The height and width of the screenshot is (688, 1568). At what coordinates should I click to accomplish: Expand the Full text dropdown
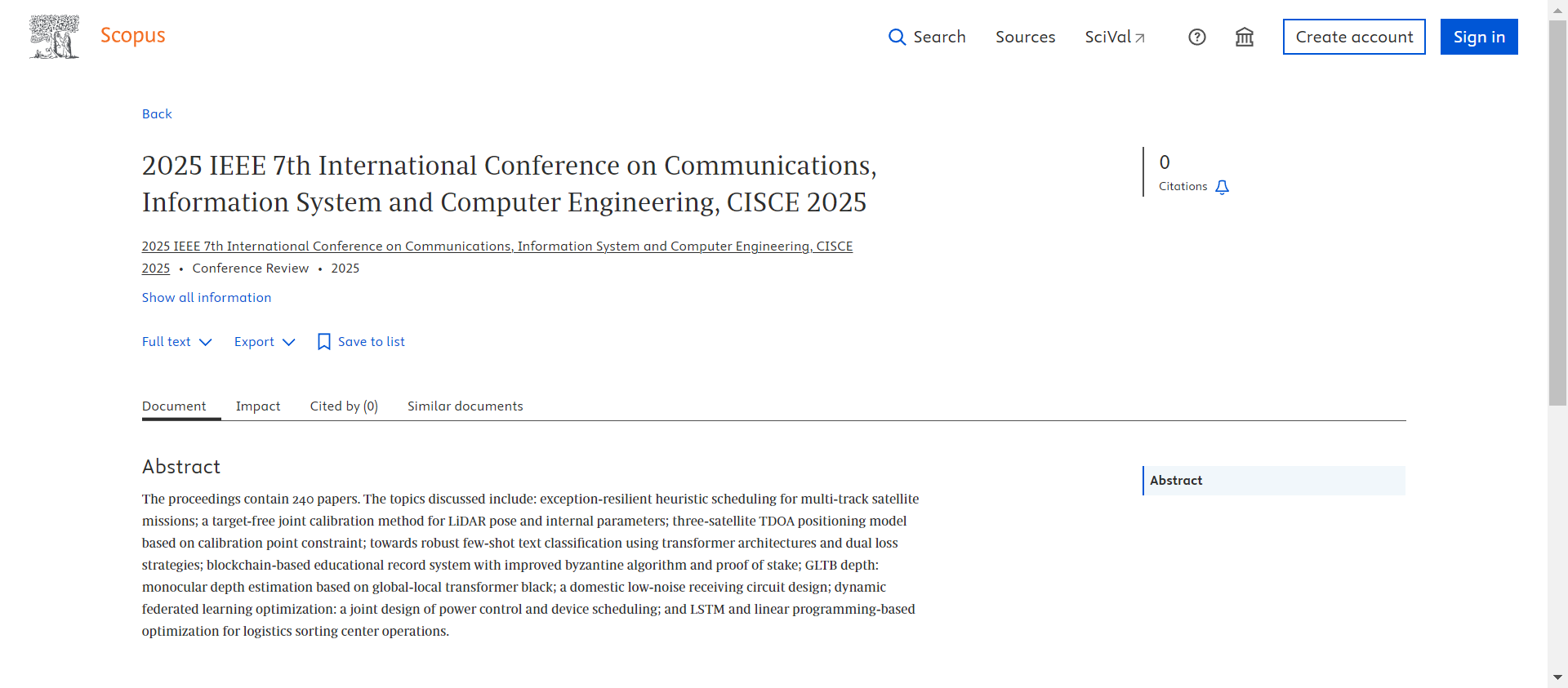176,342
